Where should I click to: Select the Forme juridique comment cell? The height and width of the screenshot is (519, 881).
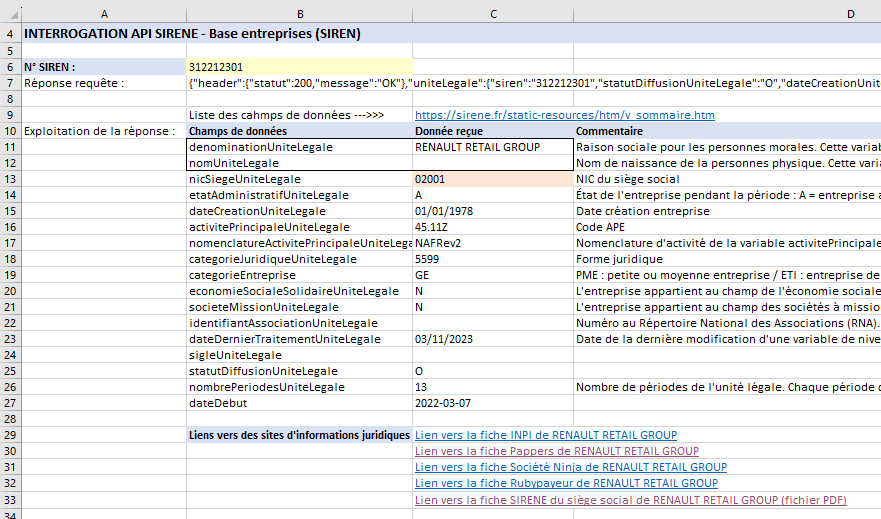pyautogui.click(x=727, y=259)
